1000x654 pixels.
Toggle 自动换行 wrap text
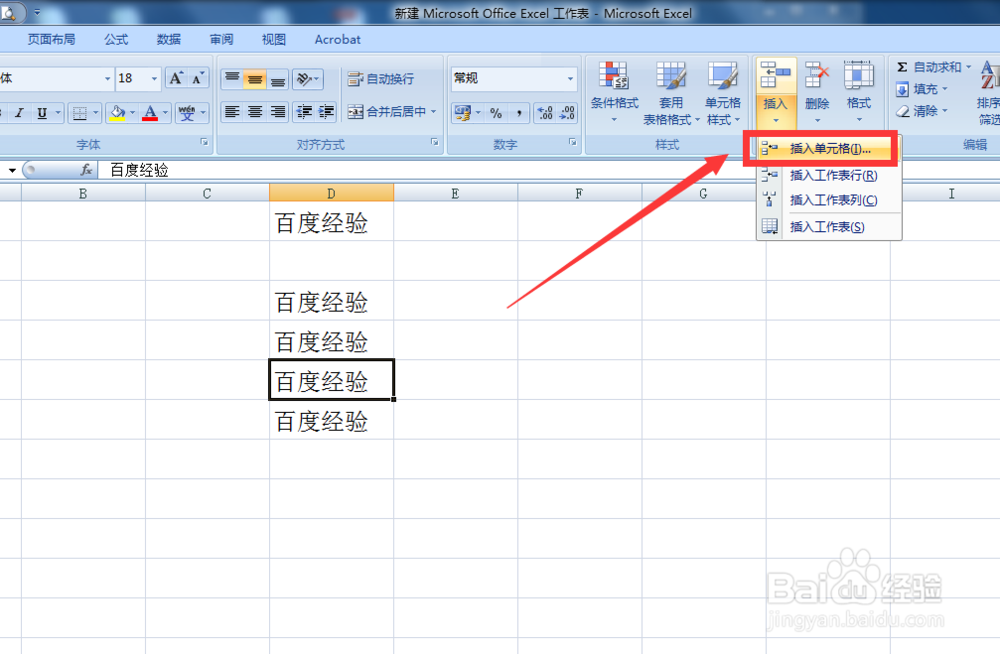coord(381,78)
